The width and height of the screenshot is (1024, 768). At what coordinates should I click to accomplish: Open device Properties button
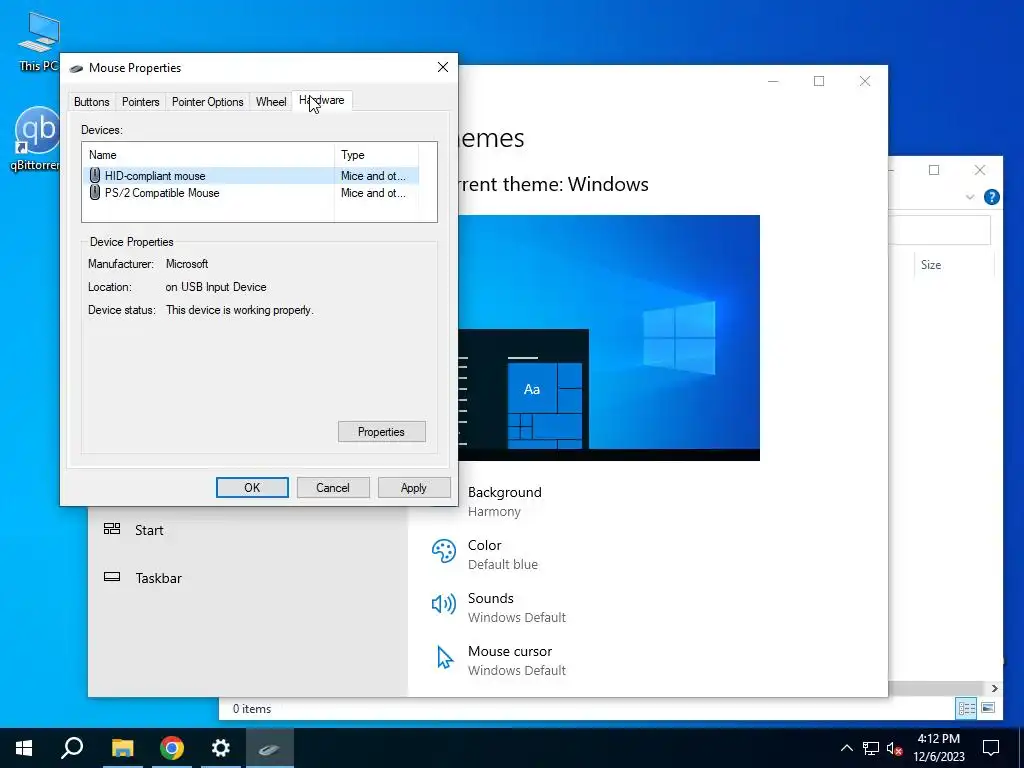[381, 432]
